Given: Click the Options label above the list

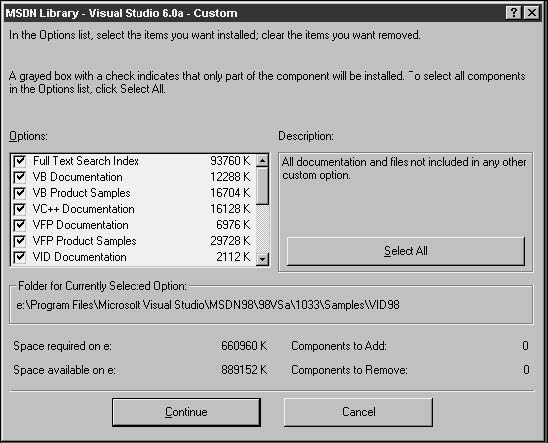Looking at the screenshot, I should coord(28,136).
